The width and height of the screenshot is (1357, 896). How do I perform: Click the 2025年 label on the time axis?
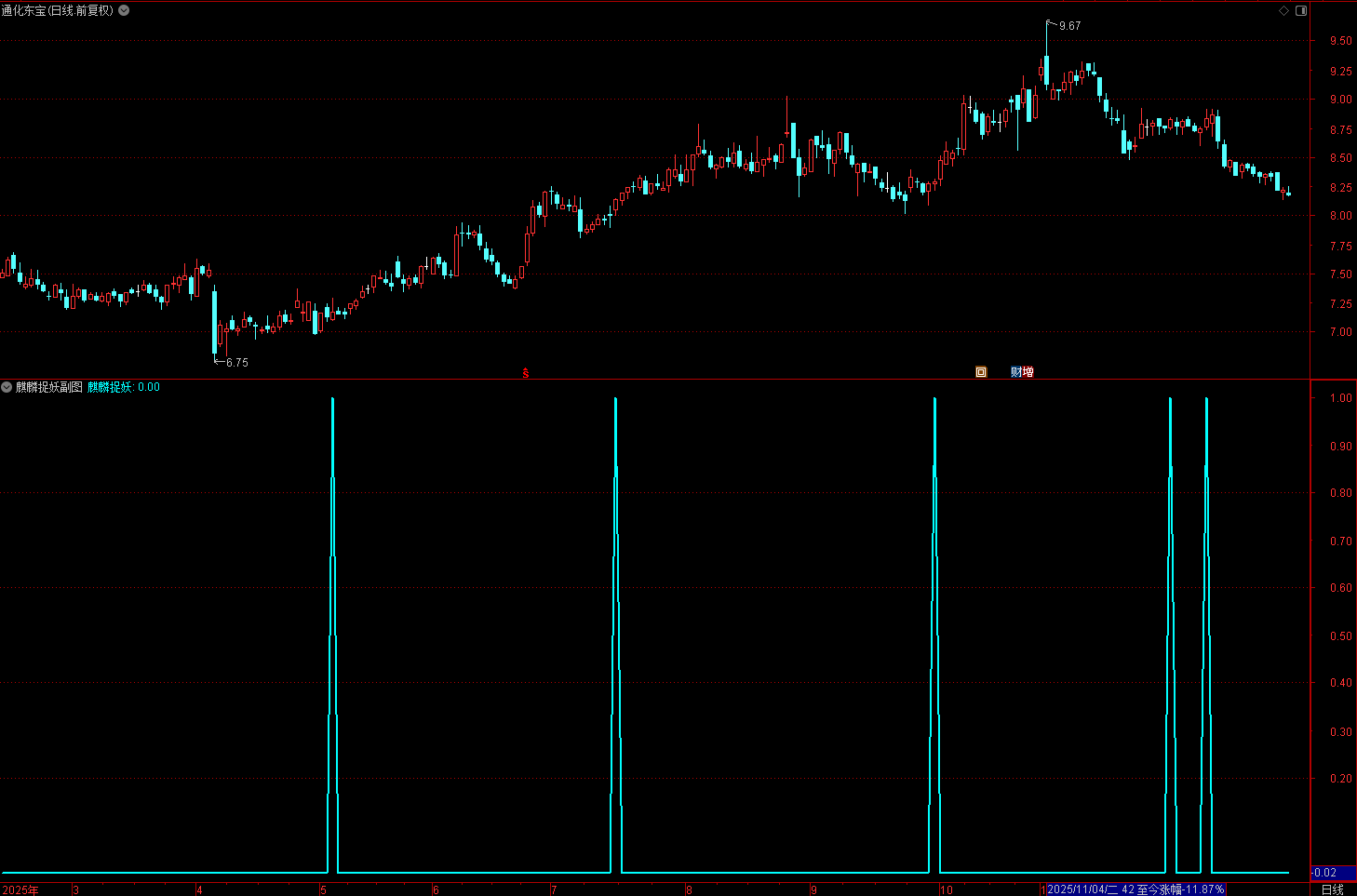click(x=20, y=890)
